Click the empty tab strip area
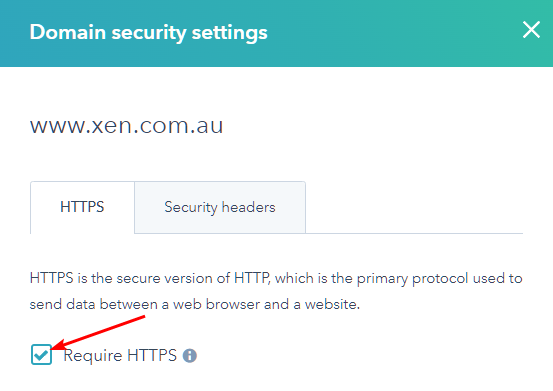Image resolution: width=553 pixels, height=391 pixels. click(x=414, y=207)
